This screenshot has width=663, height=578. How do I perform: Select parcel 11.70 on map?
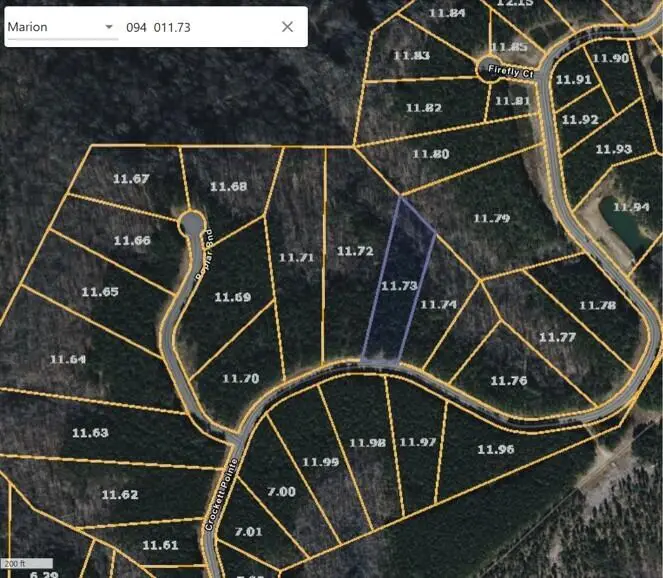[x=241, y=378]
